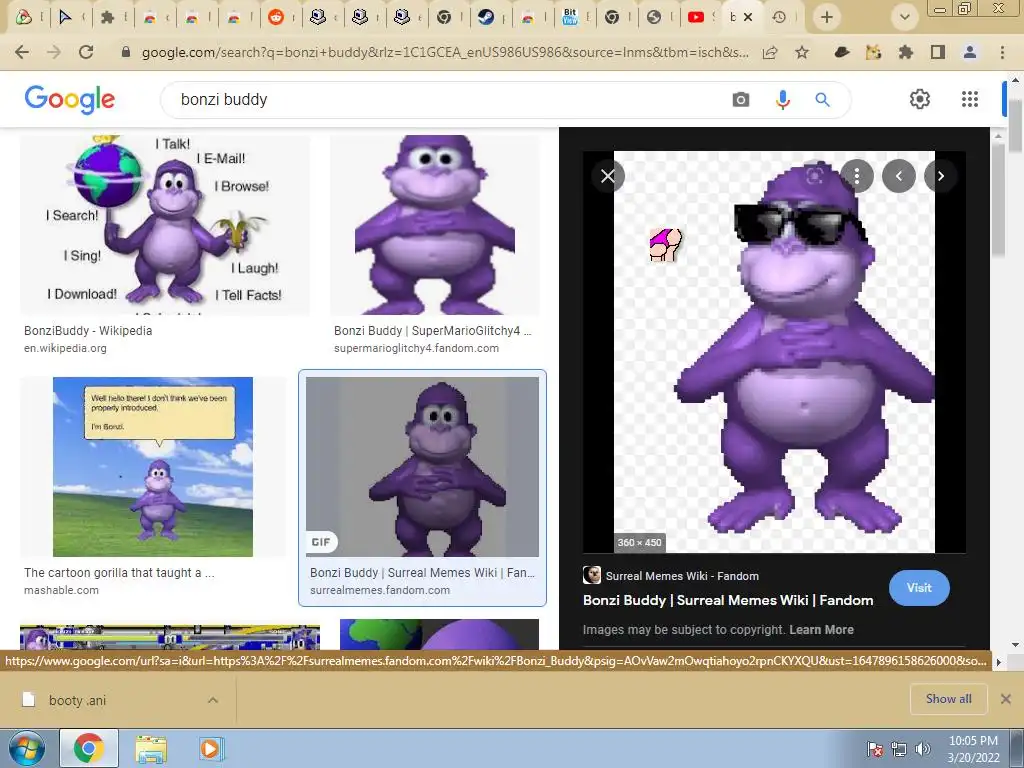The image size is (1024, 768).
Task: Open preview image more options menu
Action: (856, 176)
